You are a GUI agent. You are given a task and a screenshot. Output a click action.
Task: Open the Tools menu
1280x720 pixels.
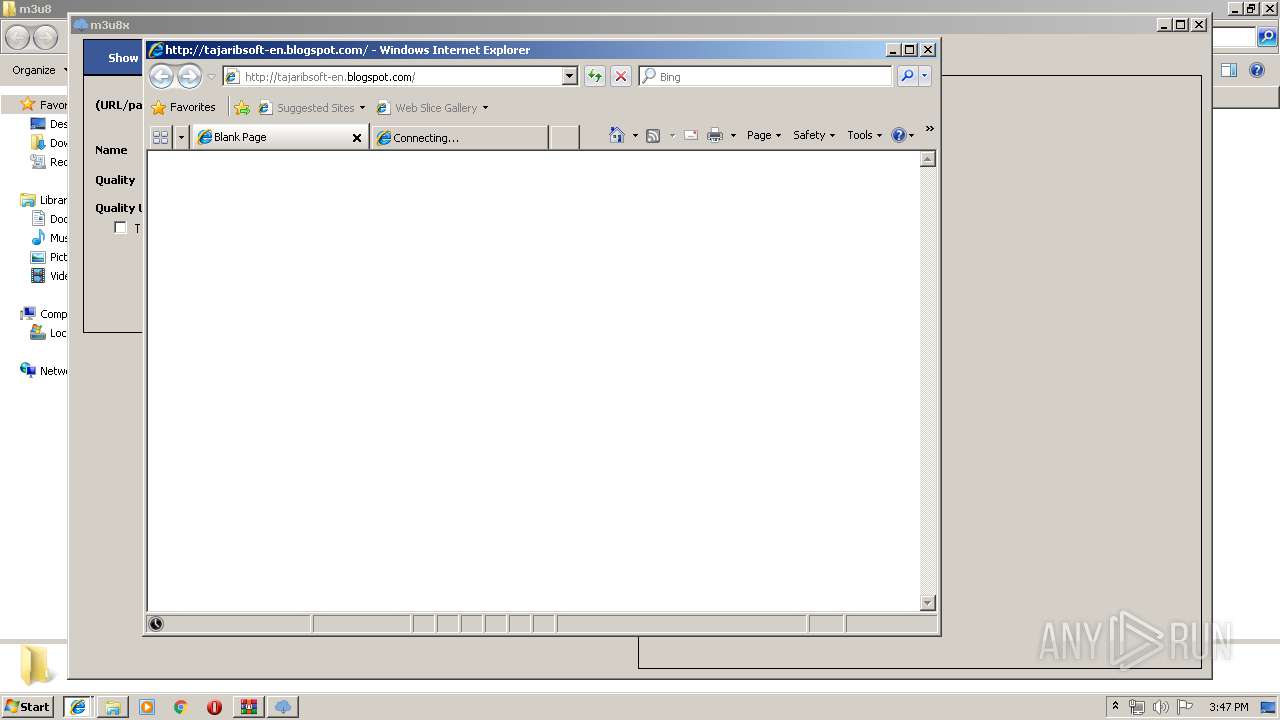point(865,135)
